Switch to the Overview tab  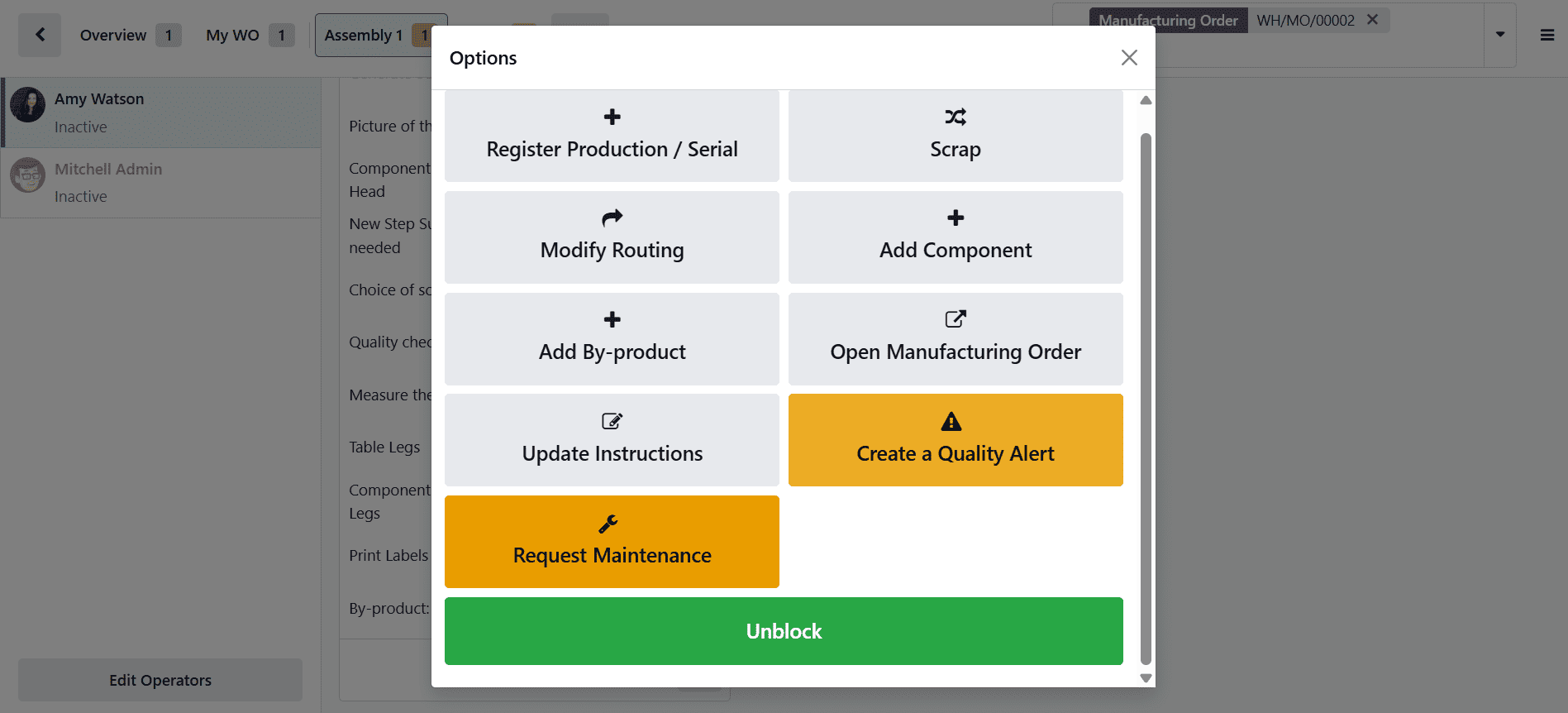click(x=130, y=35)
